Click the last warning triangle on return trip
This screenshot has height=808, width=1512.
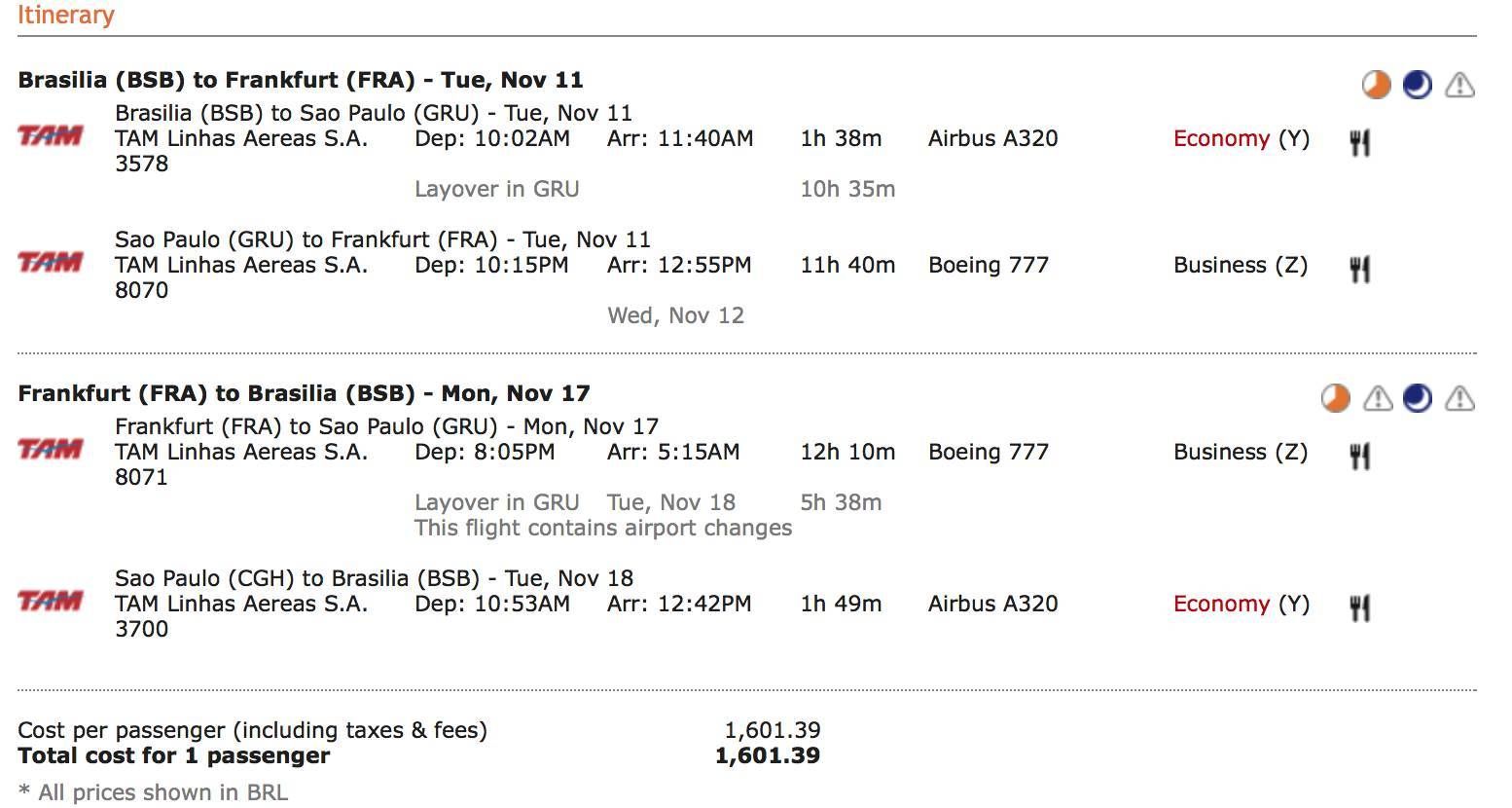[x=1459, y=398]
